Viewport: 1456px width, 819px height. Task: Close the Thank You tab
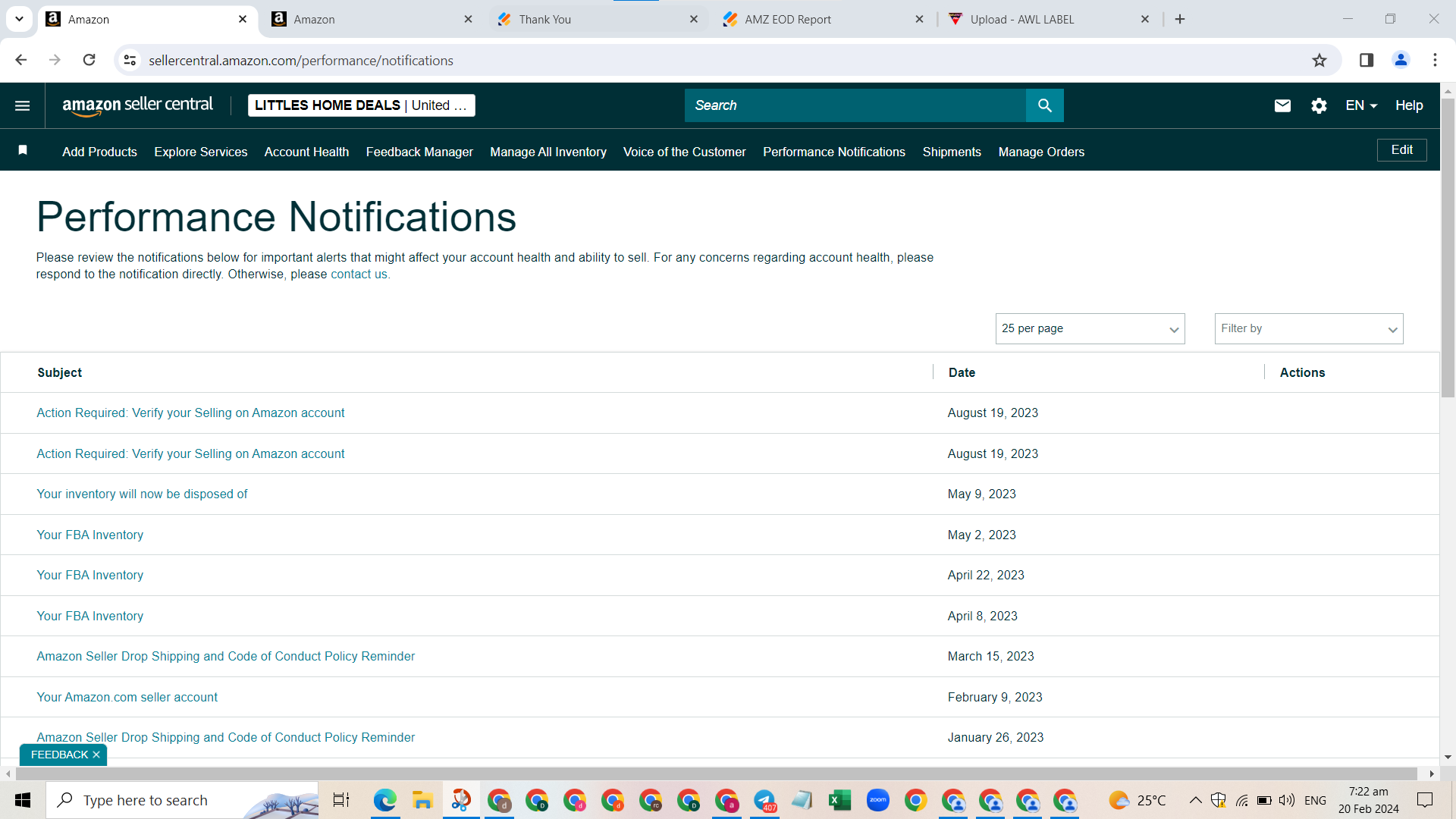[694, 20]
